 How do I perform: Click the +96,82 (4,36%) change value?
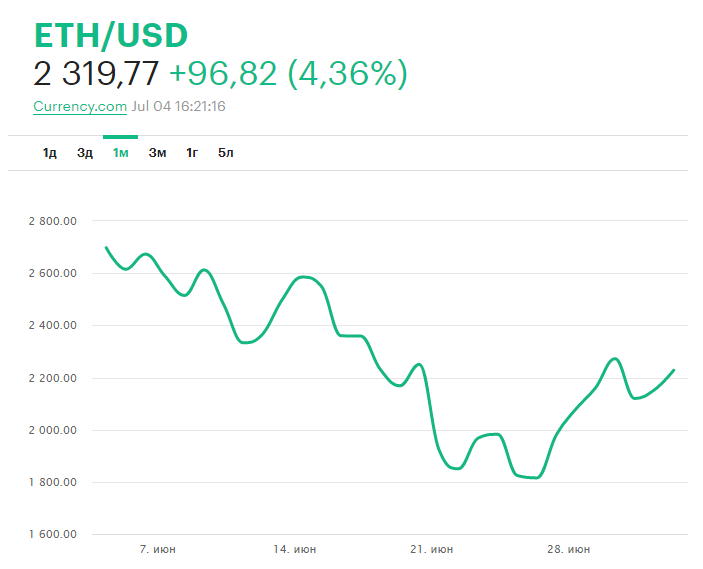(x=288, y=74)
